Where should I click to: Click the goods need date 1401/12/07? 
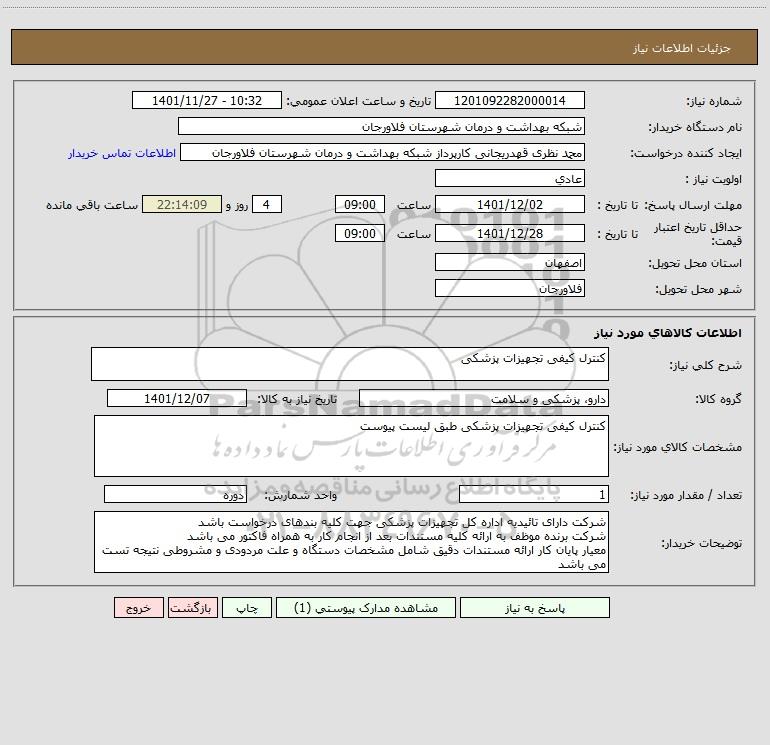177,398
